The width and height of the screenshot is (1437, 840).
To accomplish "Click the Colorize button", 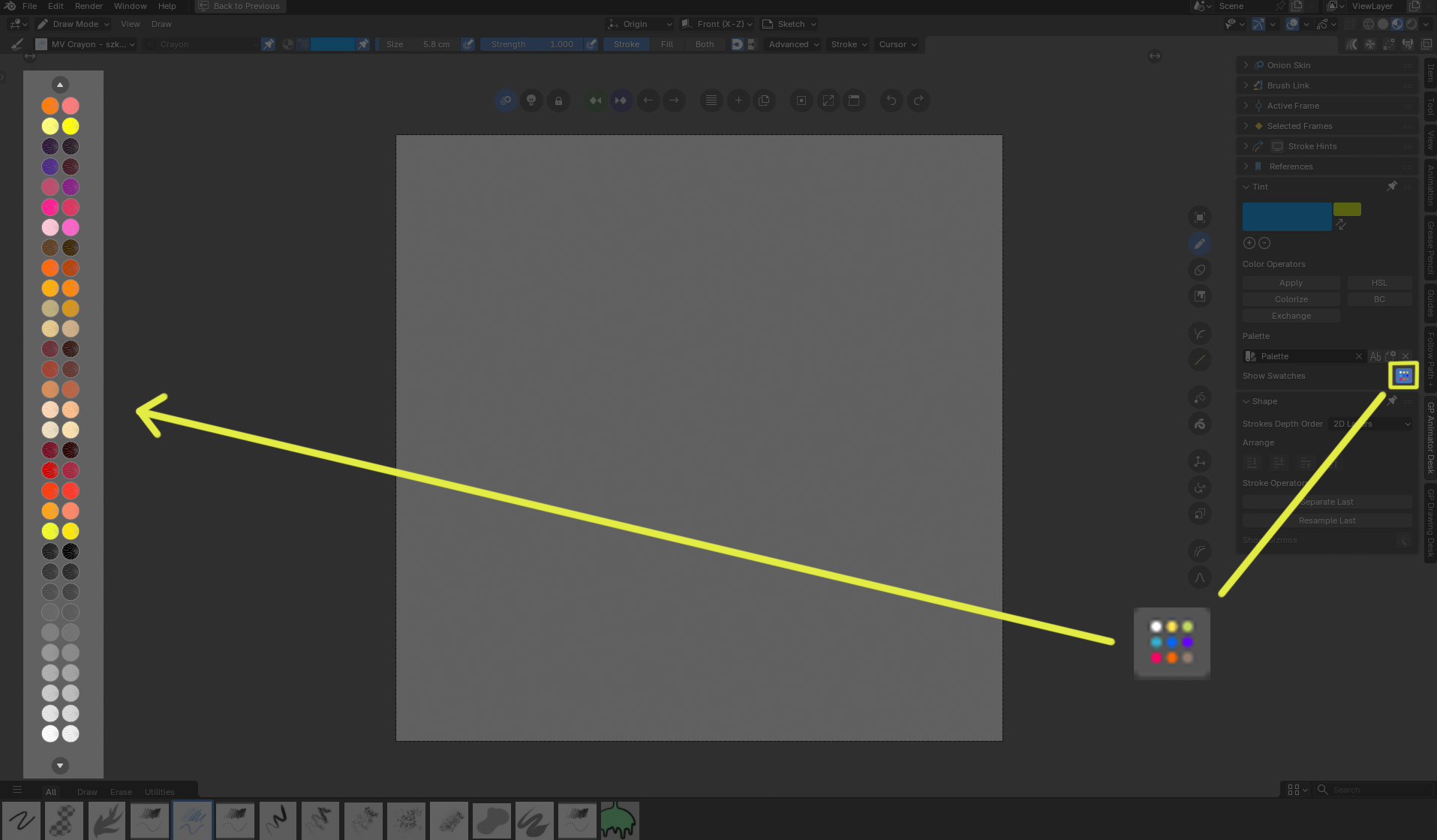I will click(x=1291, y=299).
